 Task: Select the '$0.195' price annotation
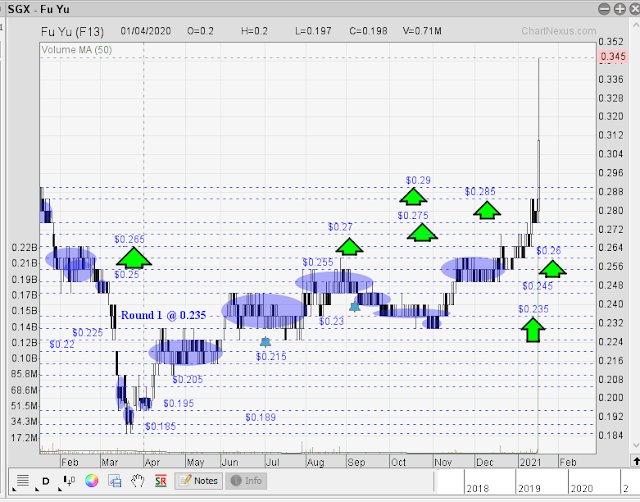coord(178,403)
